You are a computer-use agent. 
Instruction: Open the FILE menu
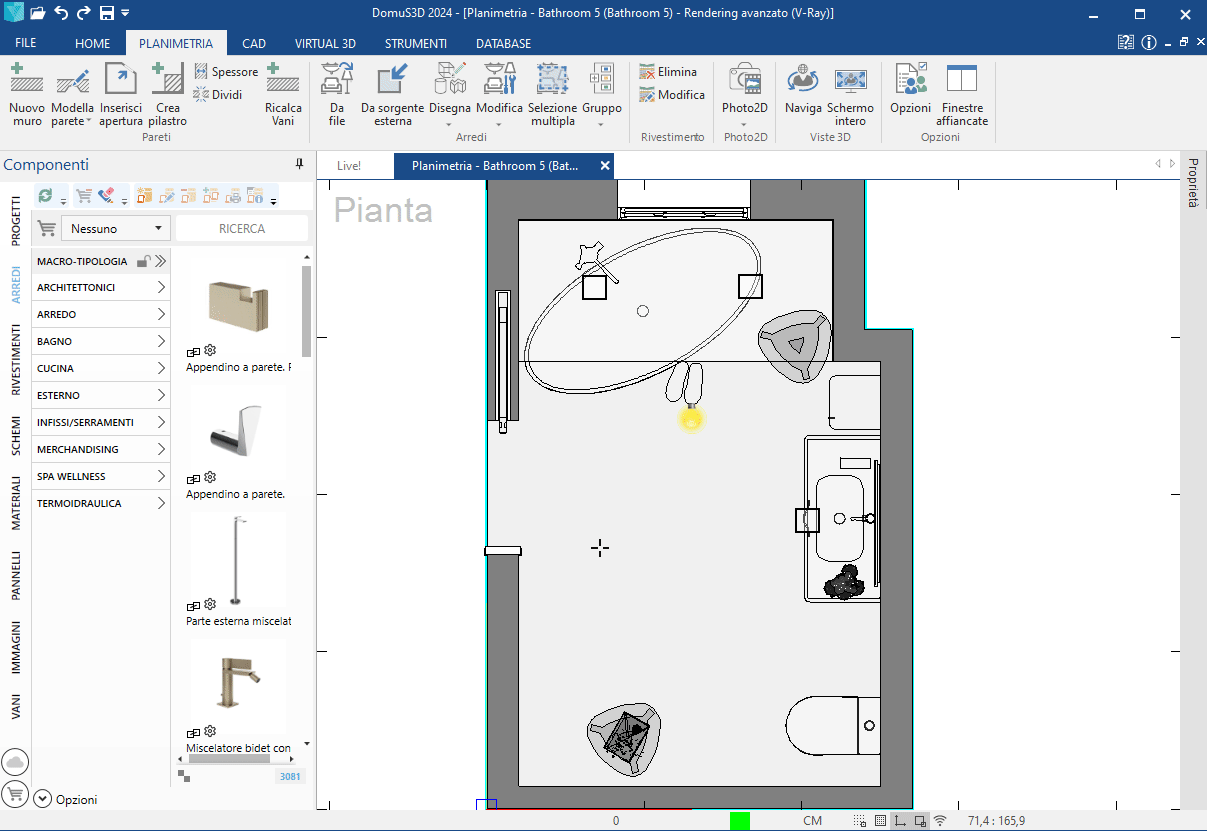coord(26,43)
